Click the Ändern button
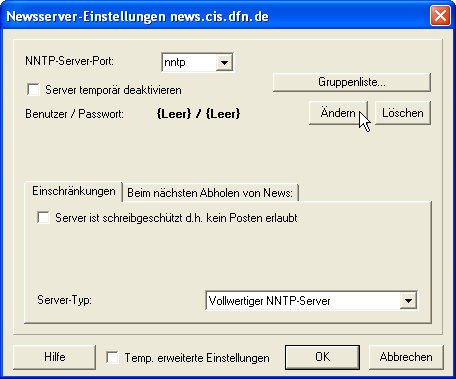456x379 pixels. [x=338, y=113]
